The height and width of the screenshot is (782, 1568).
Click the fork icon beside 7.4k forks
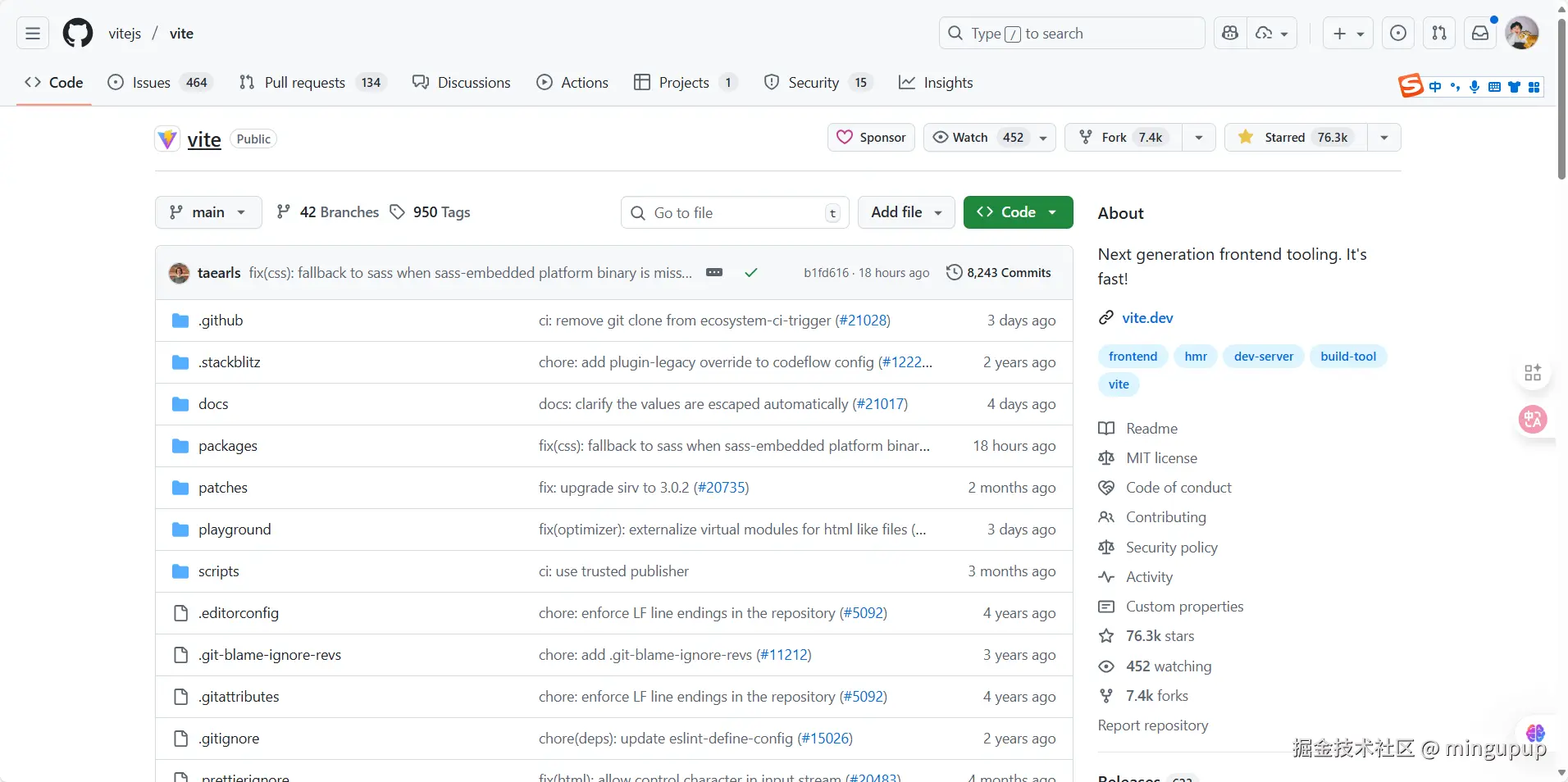point(1106,696)
